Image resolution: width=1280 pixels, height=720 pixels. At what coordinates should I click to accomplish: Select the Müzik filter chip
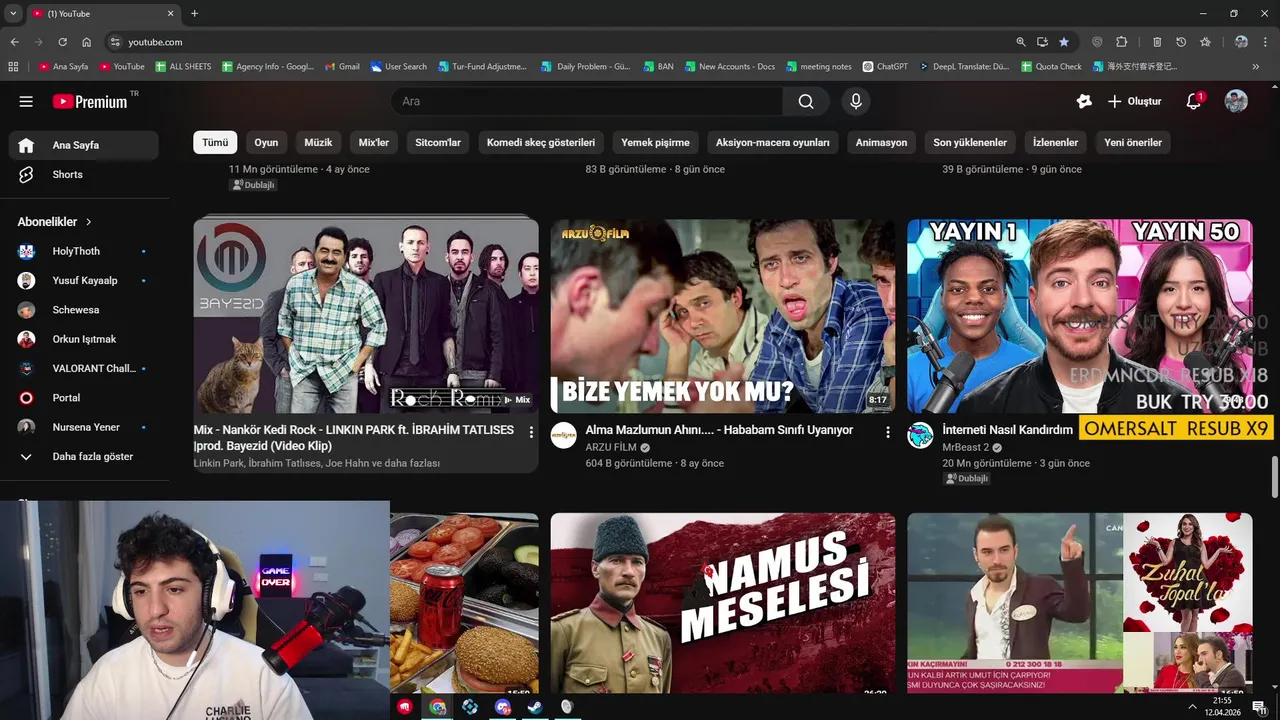tap(318, 142)
